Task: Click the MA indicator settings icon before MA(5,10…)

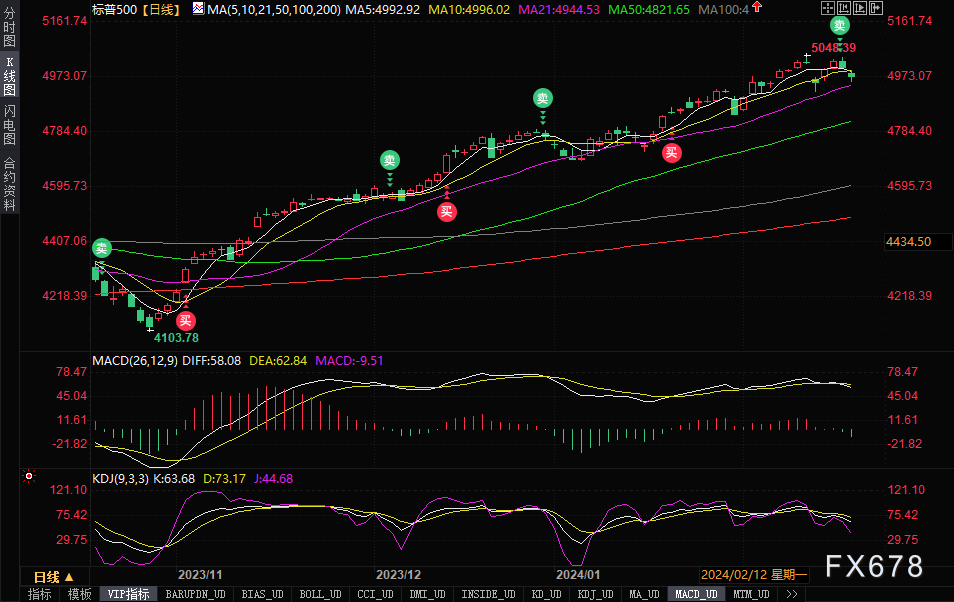Action: (198, 9)
